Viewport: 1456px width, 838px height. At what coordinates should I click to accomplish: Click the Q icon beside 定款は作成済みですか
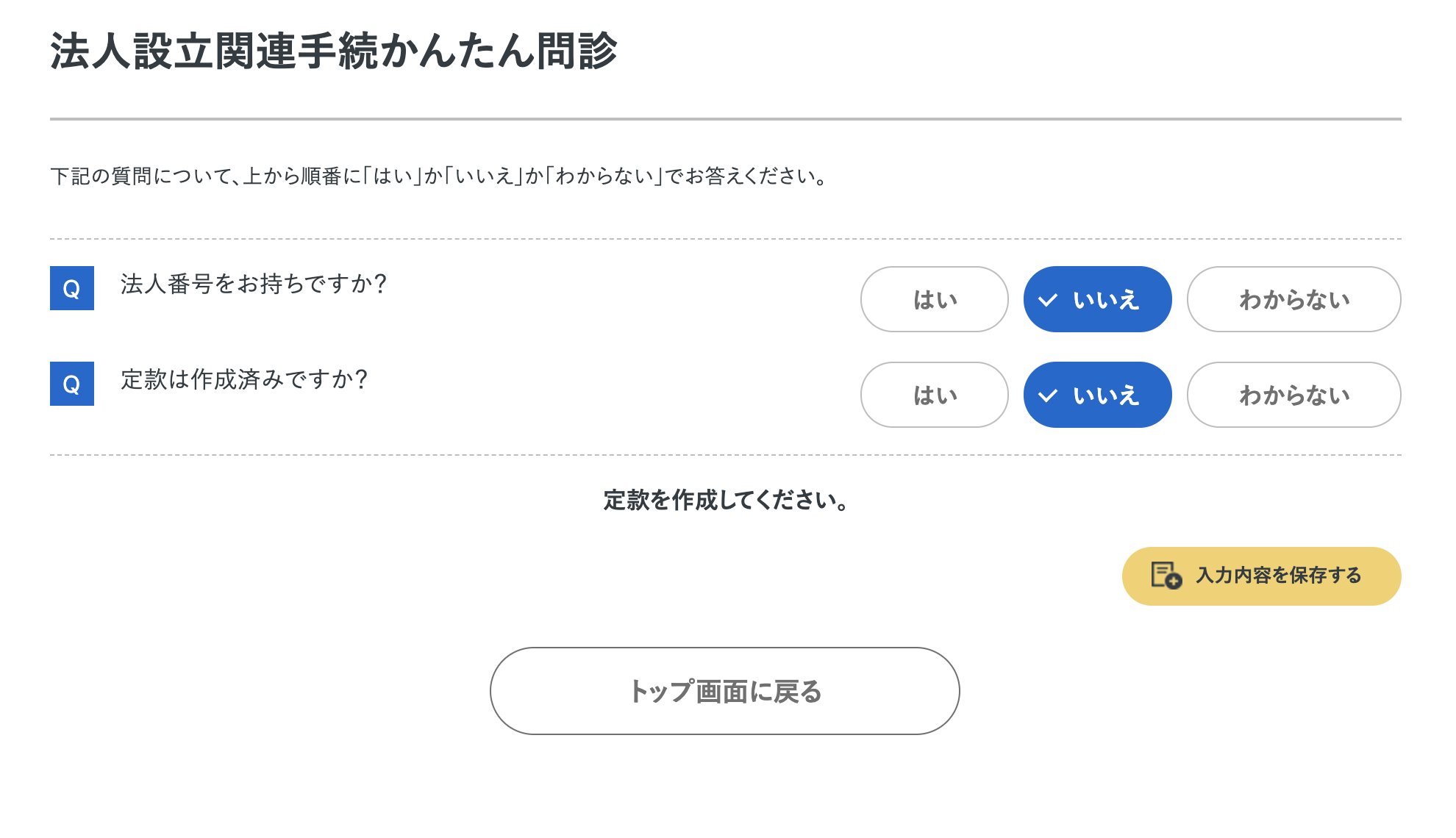pyautogui.click(x=72, y=384)
